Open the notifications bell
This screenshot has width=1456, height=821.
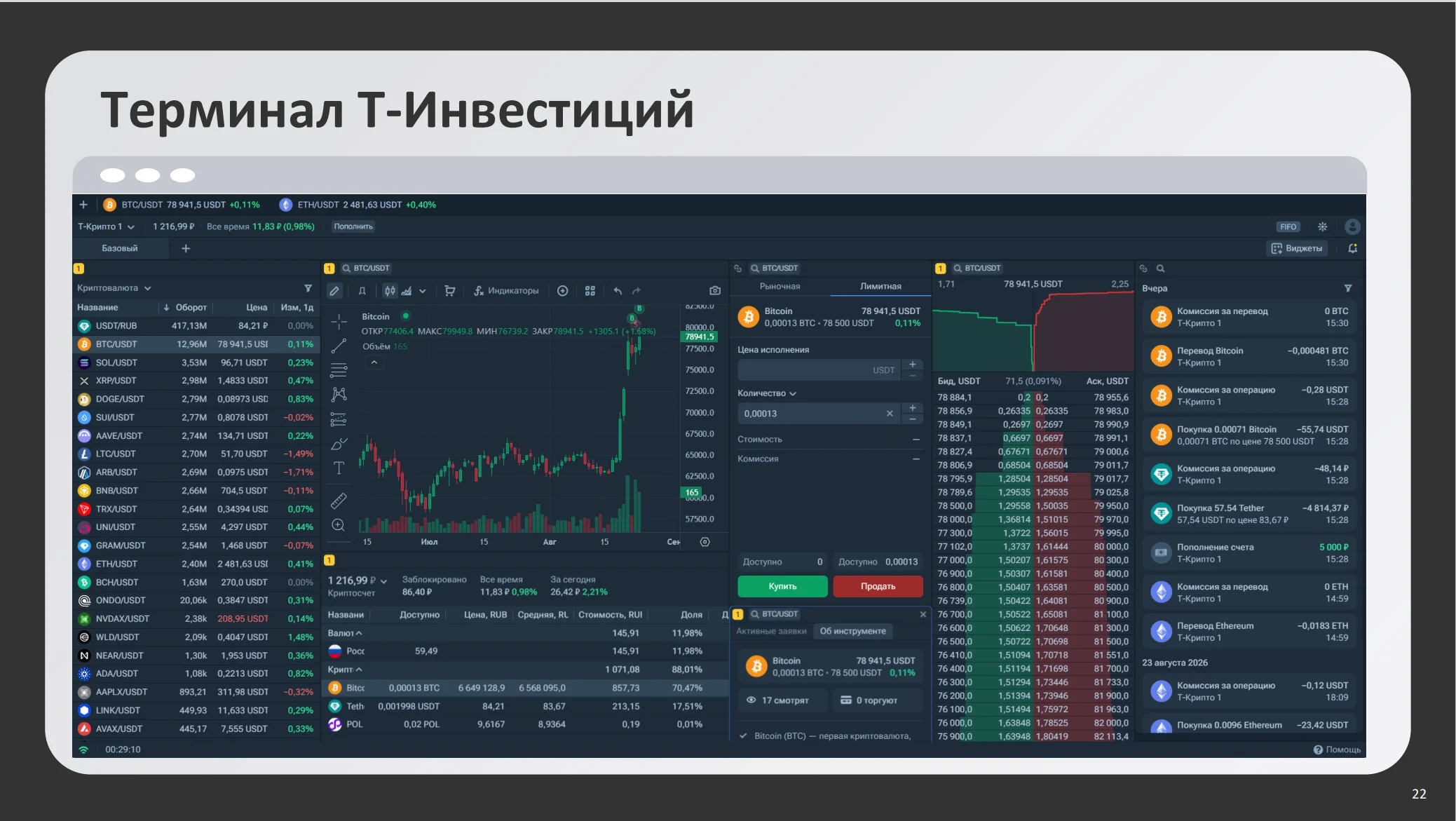coord(1352,248)
